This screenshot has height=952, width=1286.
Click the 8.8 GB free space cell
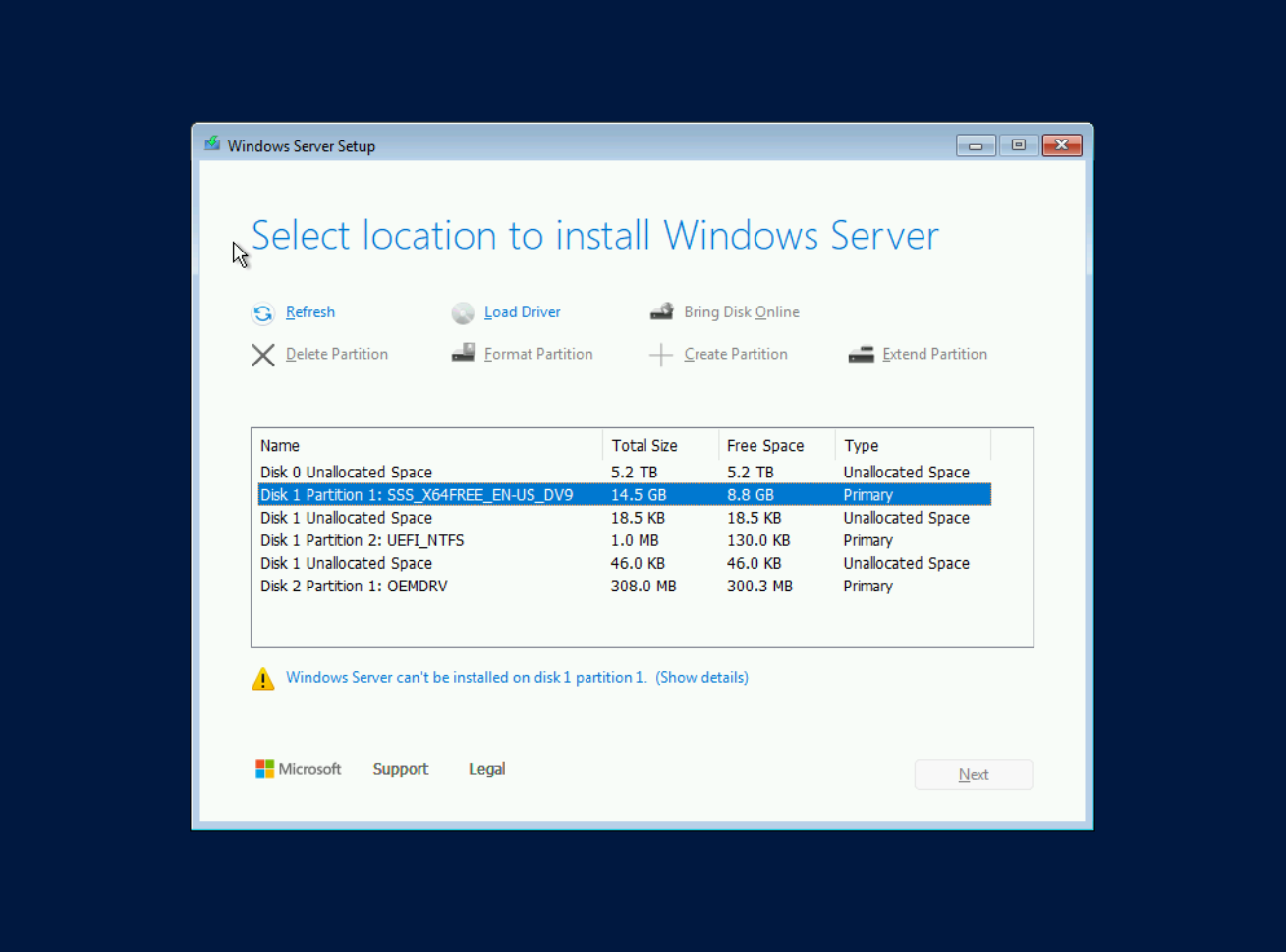click(751, 495)
